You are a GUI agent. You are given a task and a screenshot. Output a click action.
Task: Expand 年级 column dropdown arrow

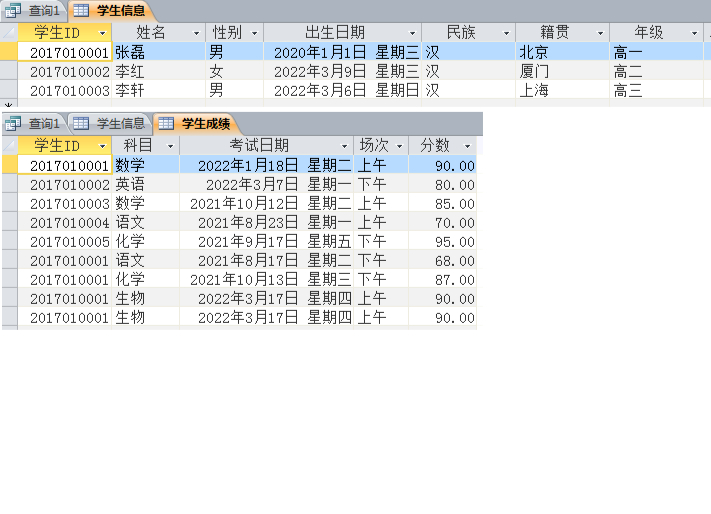point(694,33)
